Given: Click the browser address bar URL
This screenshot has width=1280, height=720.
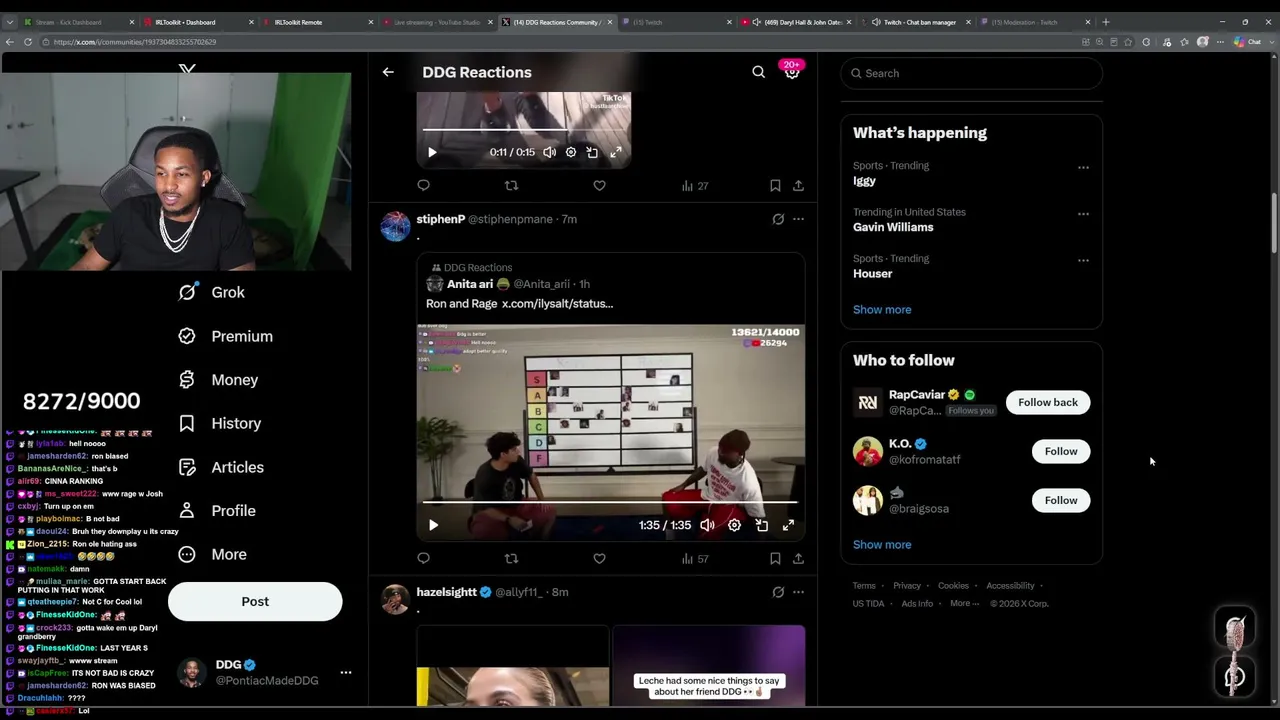Looking at the screenshot, I should 135,42.
